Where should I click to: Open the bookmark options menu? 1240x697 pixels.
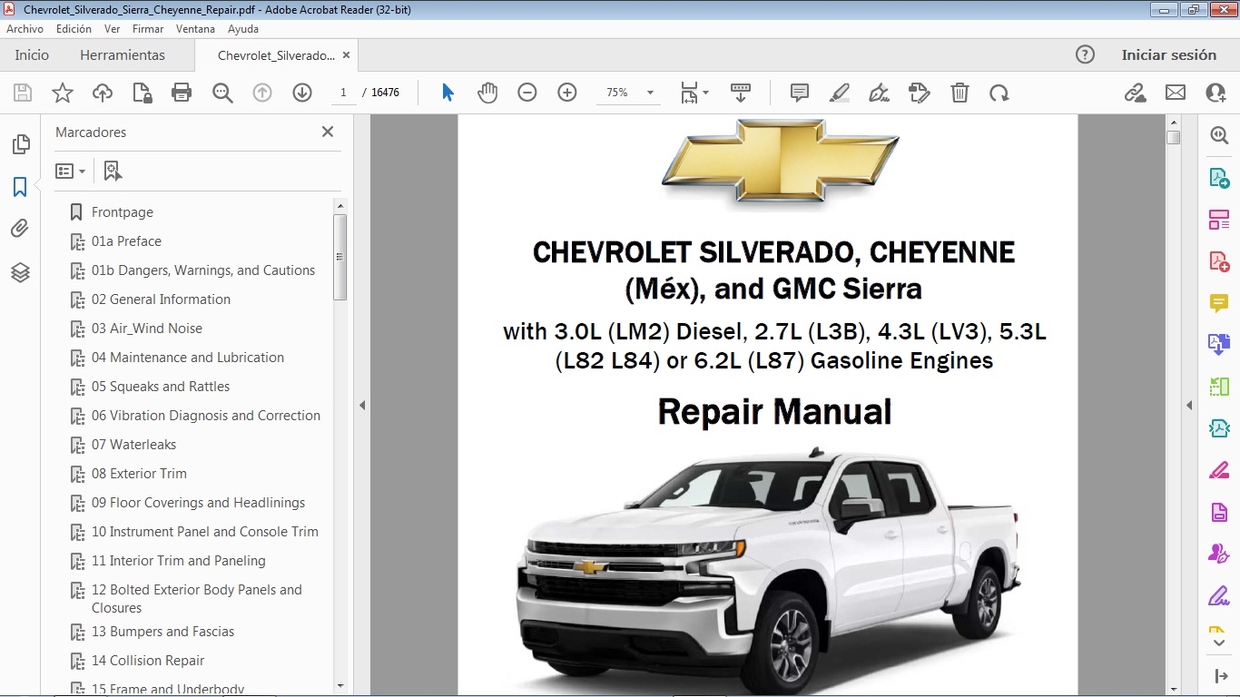point(70,170)
